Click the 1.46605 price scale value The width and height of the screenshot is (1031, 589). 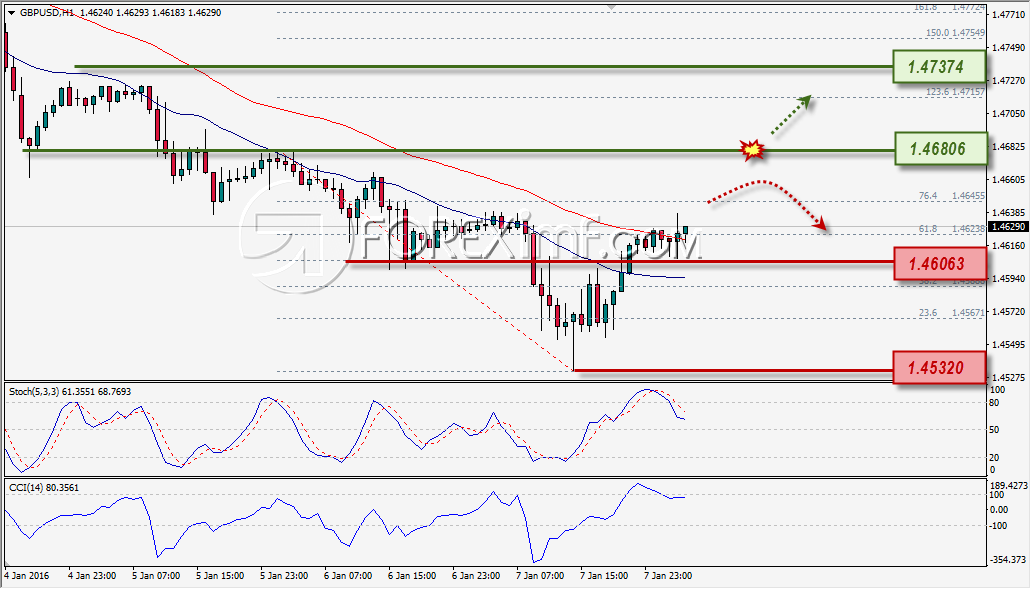point(1009,179)
